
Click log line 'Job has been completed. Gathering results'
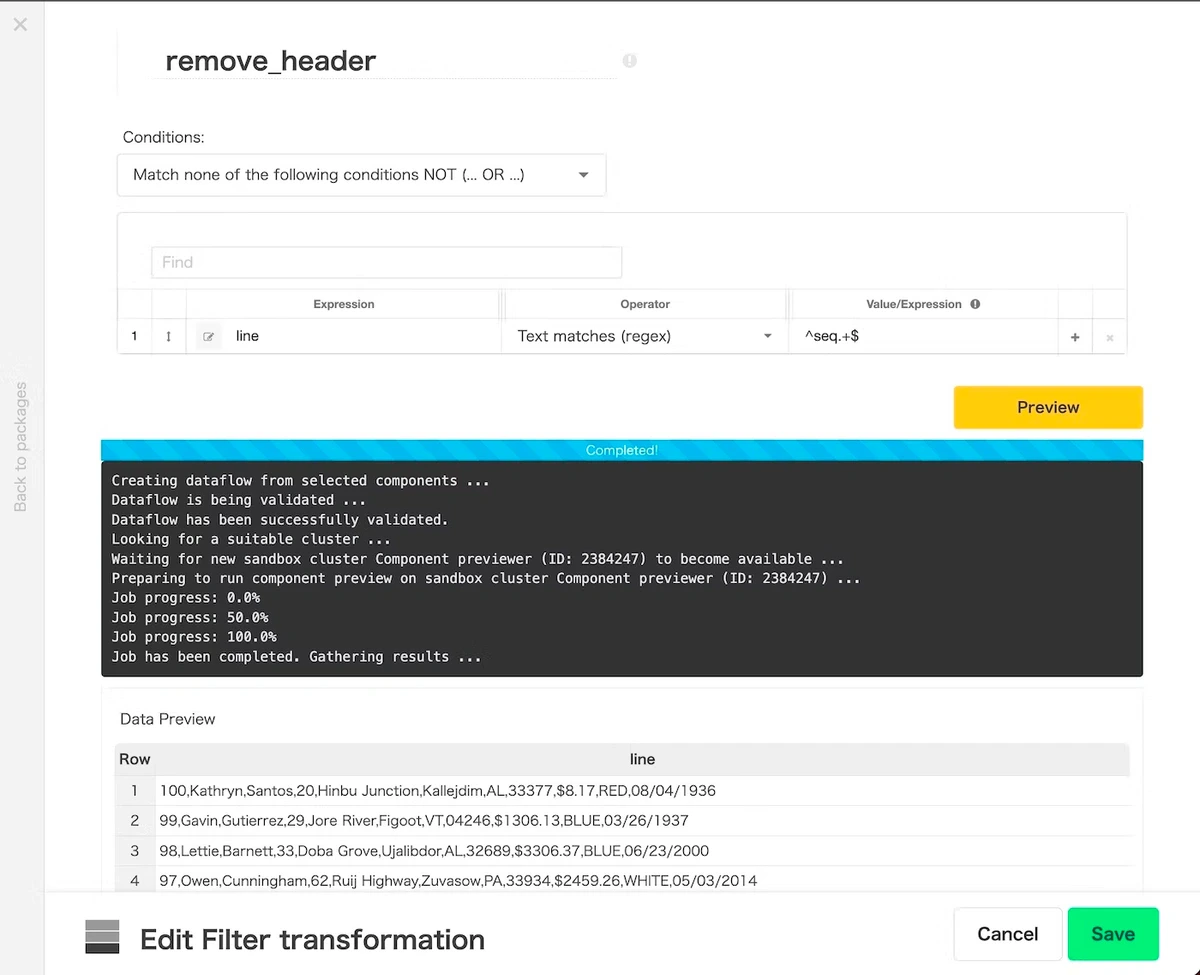296,657
